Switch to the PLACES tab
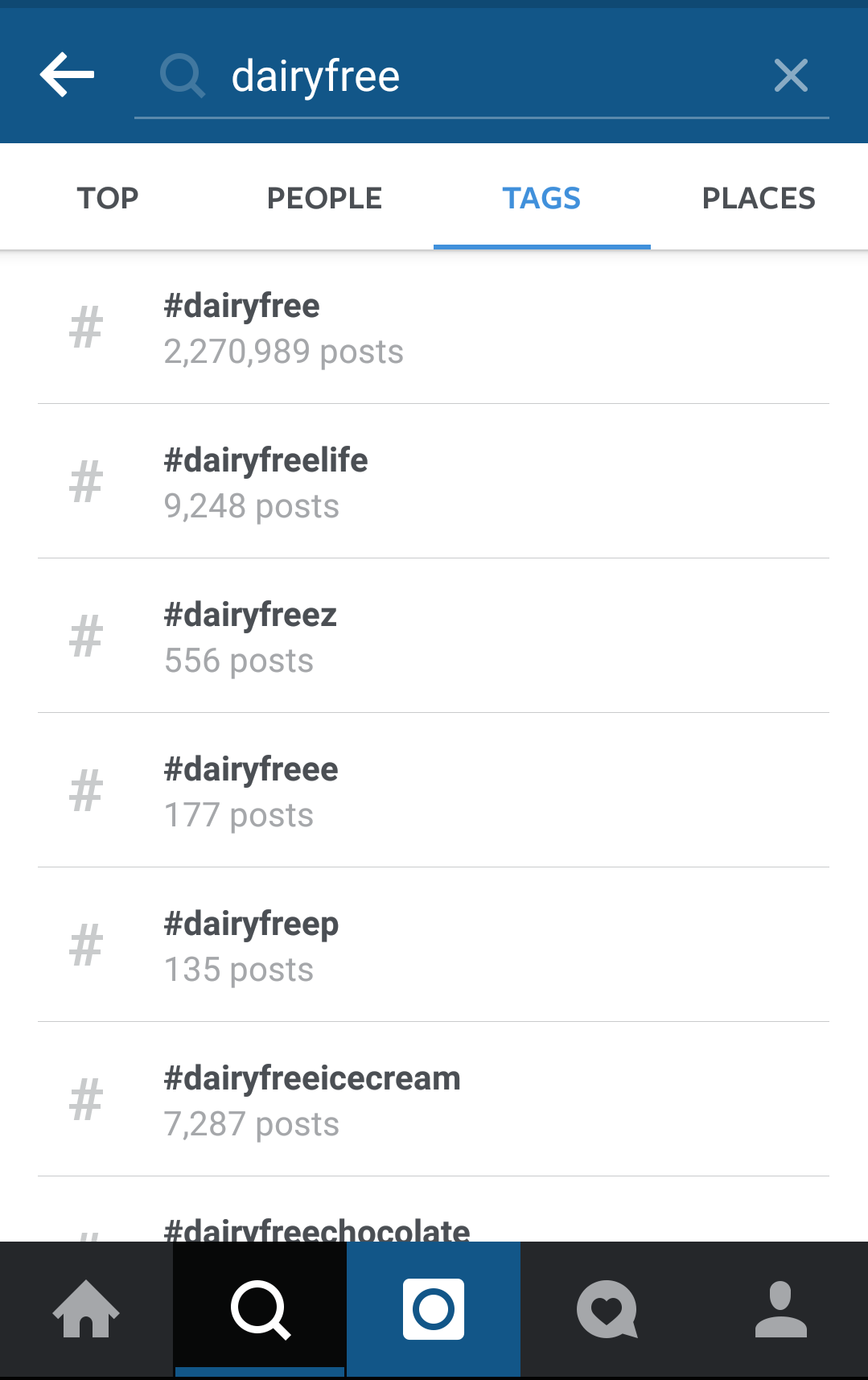This screenshot has width=868, height=1380. [x=759, y=198]
